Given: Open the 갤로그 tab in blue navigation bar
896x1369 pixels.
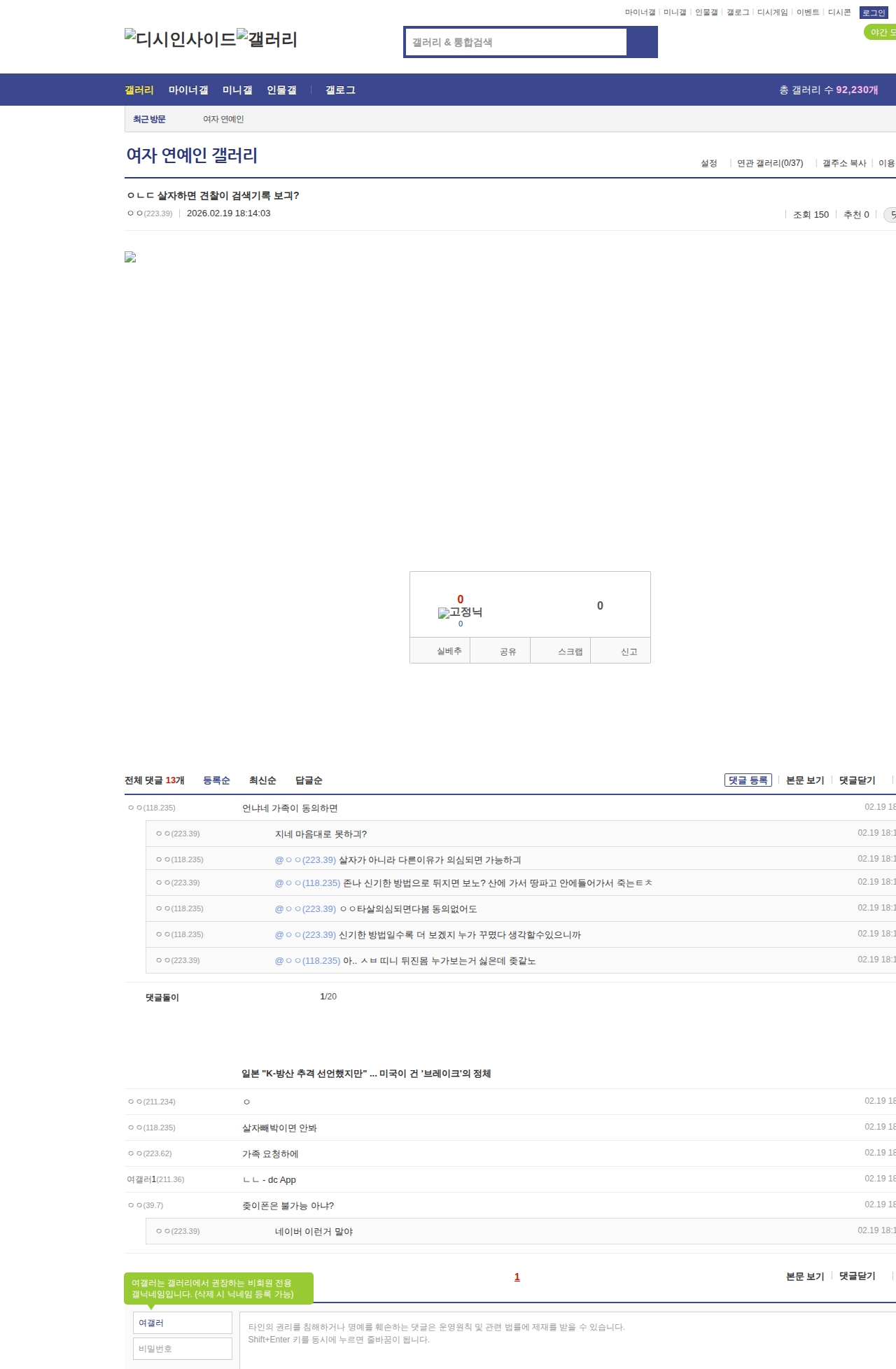Looking at the screenshot, I should pos(340,90).
